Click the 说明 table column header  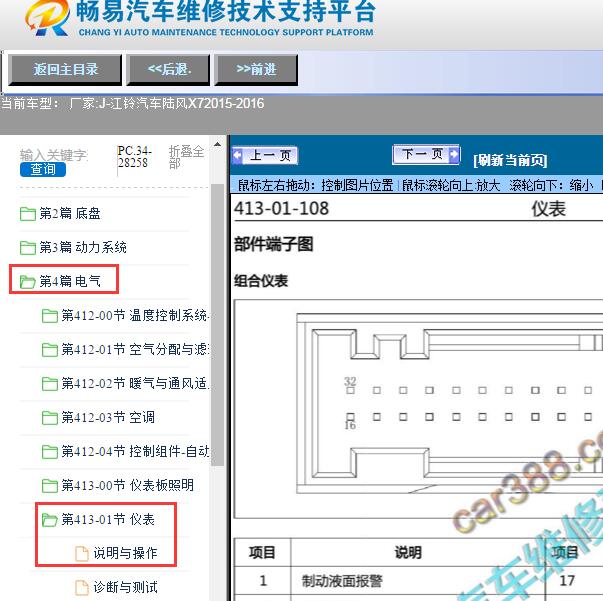[x=408, y=553]
